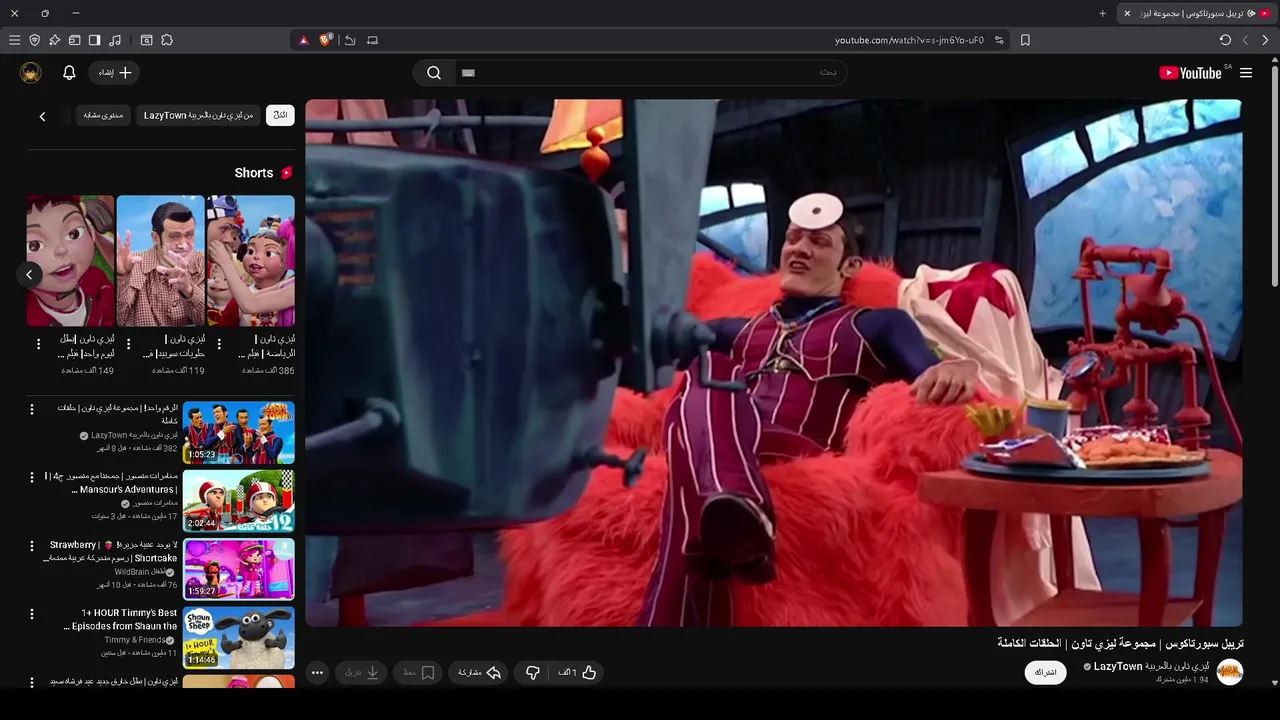Share the video with the 'مشاركة' button
Image resolution: width=1280 pixels, height=720 pixels.
click(479, 673)
